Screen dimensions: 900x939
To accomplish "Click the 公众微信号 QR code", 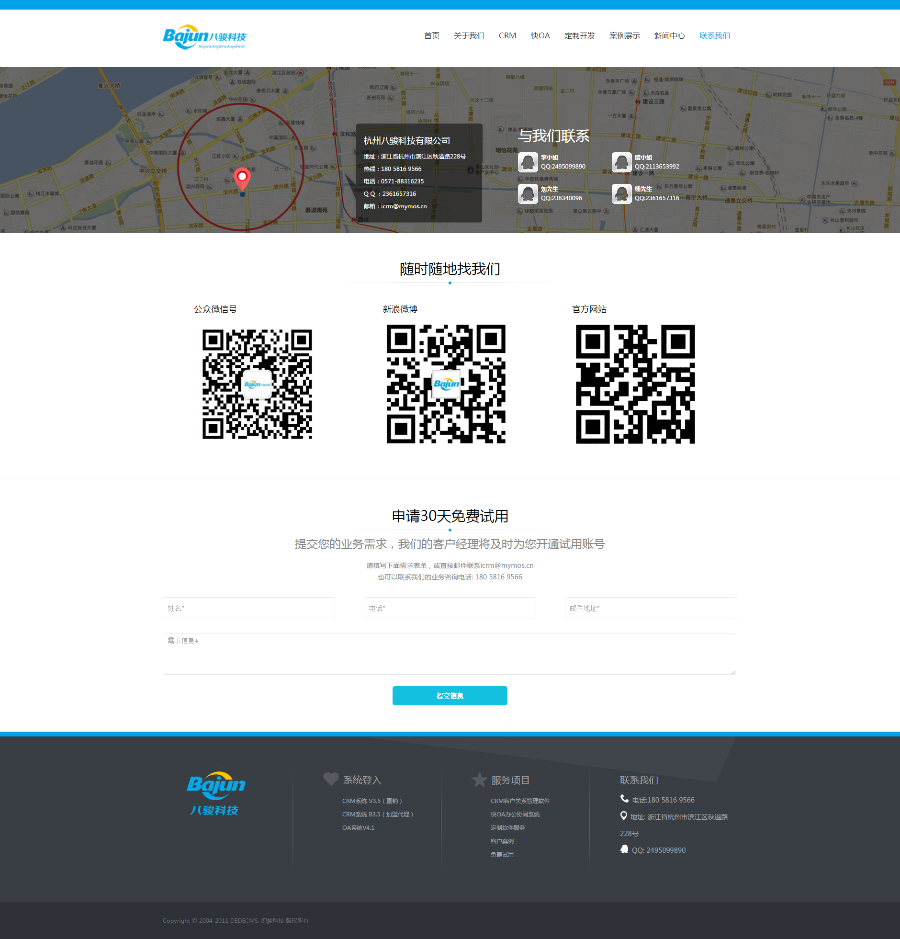I will pos(257,384).
